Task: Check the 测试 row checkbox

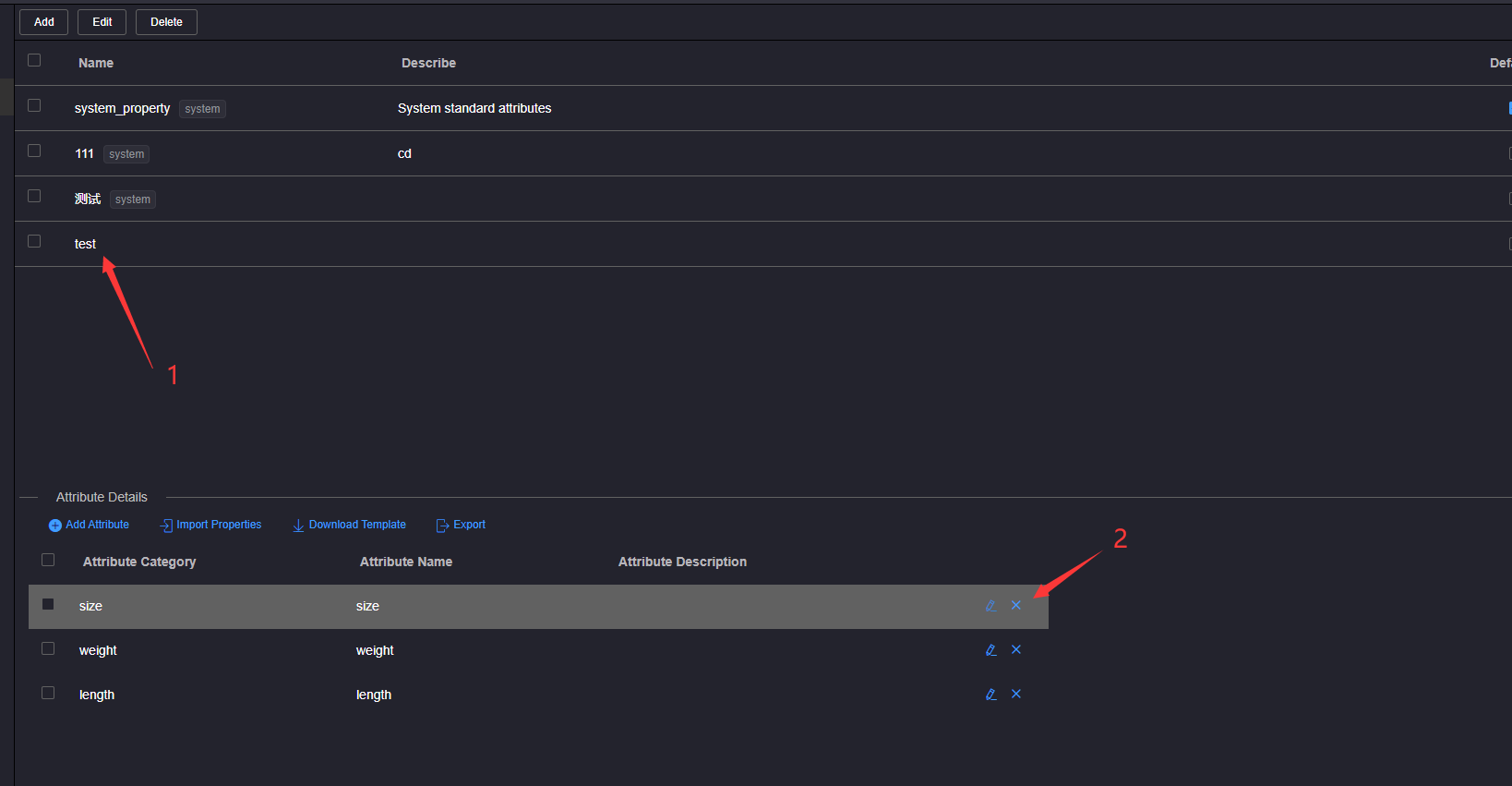Action: [x=34, y=196]
